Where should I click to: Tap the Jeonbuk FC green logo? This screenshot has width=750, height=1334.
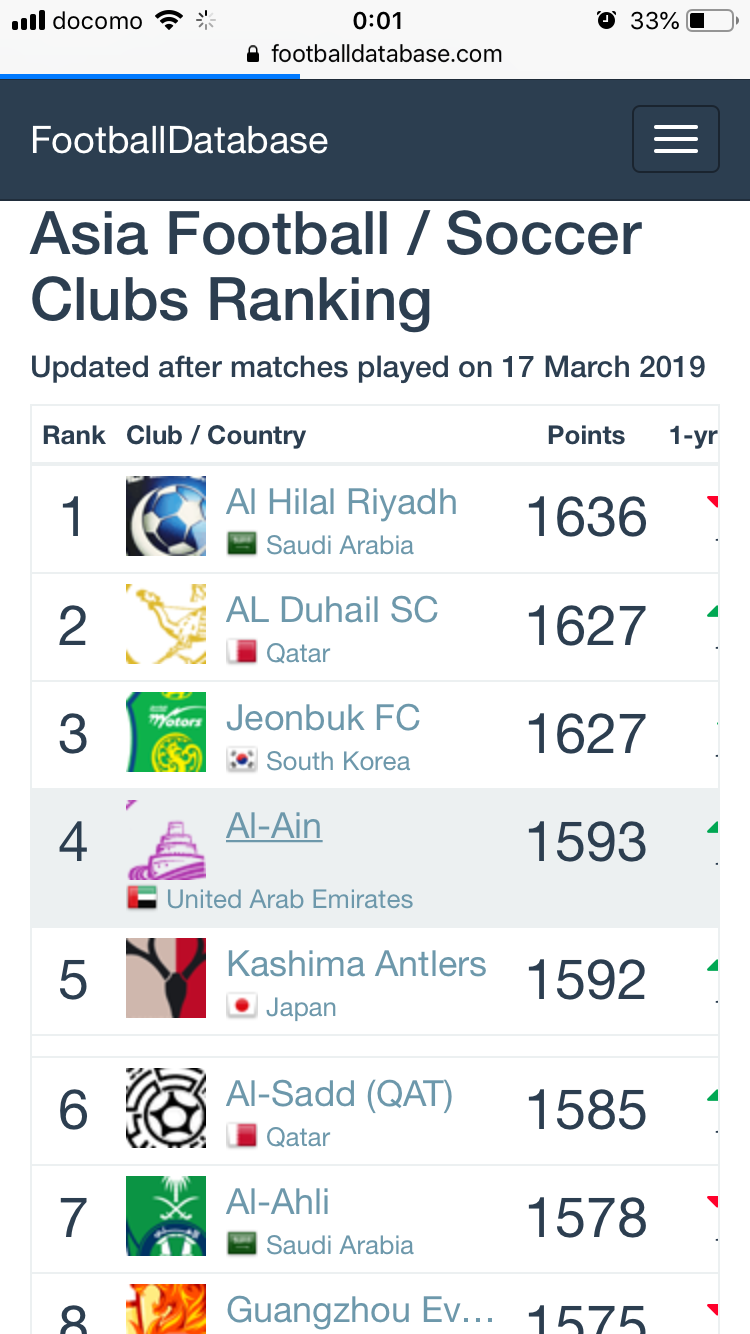coord(166,732)
